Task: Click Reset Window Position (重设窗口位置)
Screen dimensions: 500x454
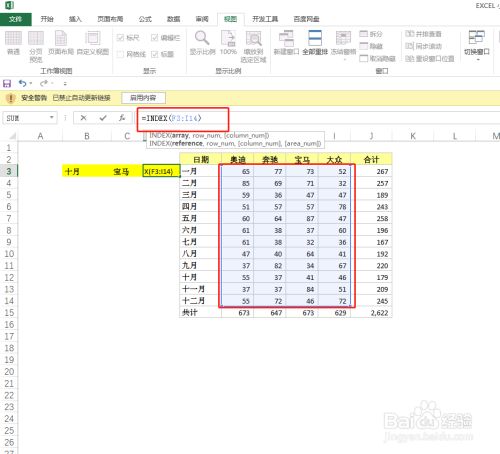Action: coord(430,59)
